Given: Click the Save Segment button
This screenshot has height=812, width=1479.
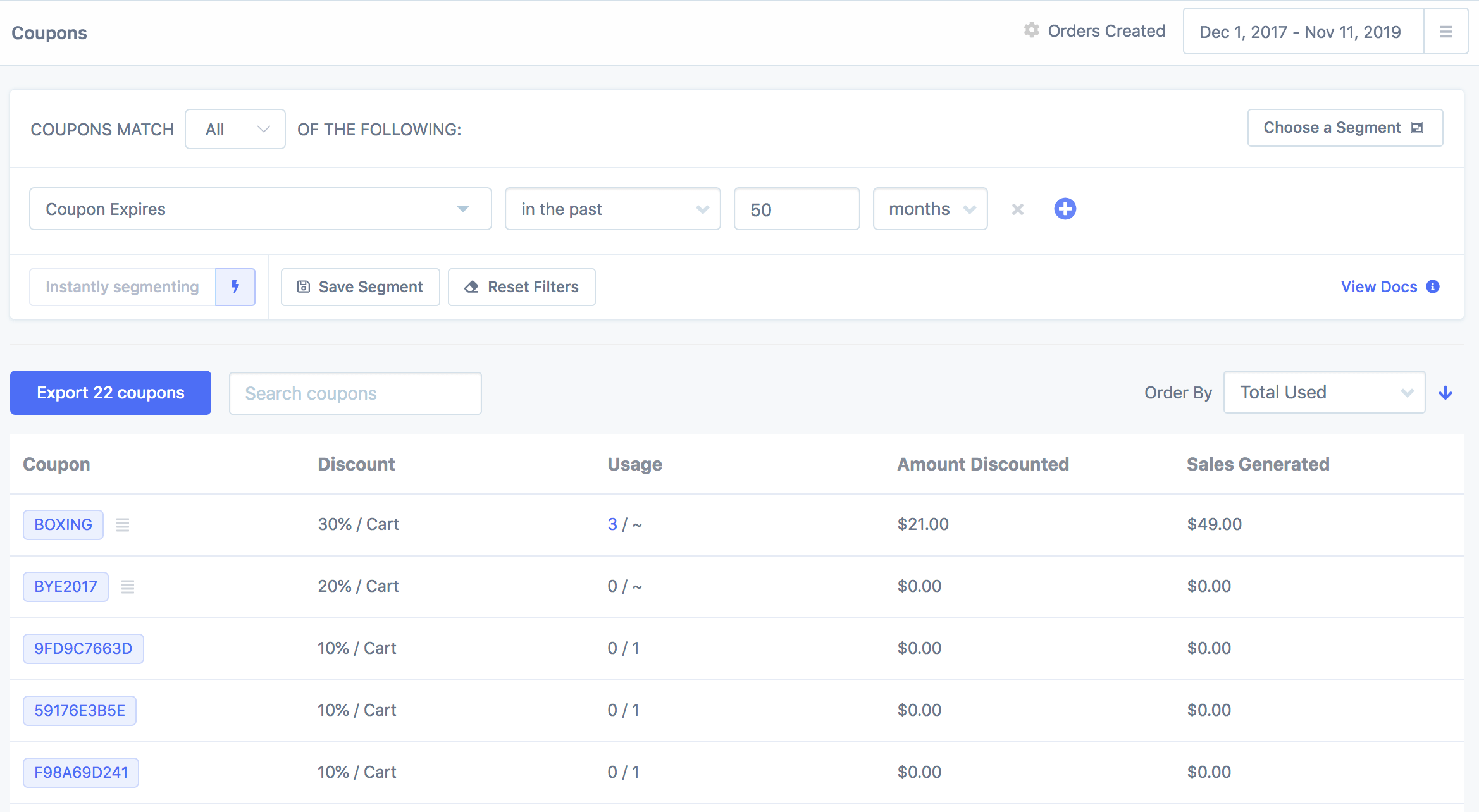Looking at the screenshot, I should point(361,287).
